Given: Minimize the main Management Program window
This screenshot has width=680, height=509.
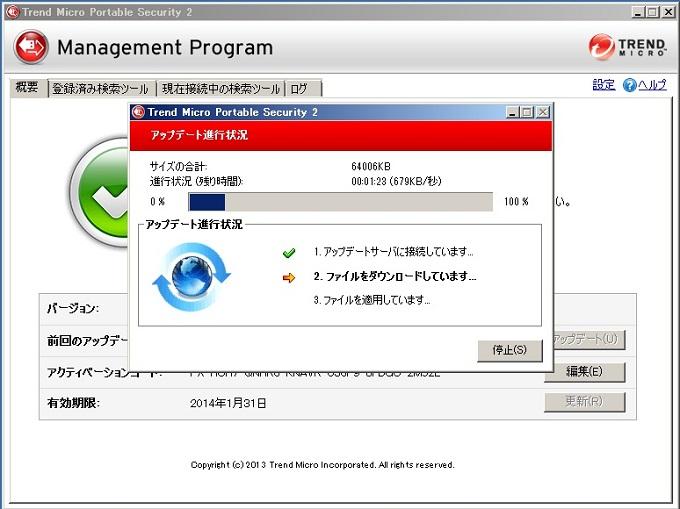Looking at the screenshot, I should pos(638,12).
